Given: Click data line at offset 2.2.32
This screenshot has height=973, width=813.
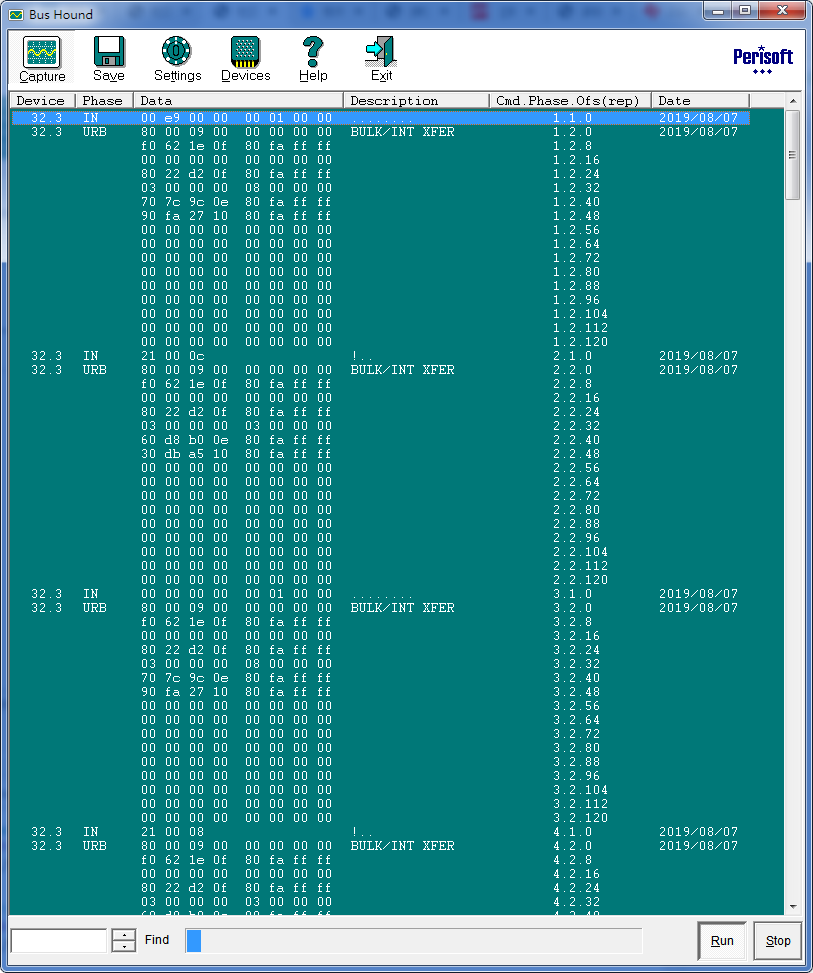Looking at the screenshot, I should [x=236, y=426].
